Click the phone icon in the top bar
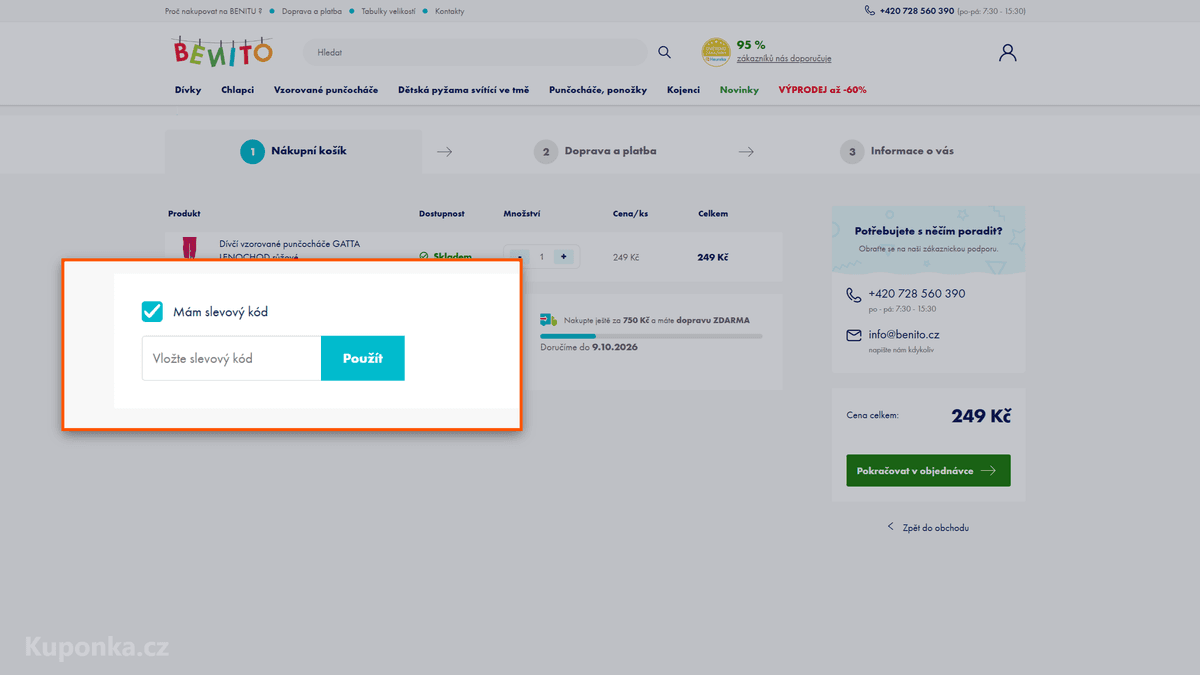 (x=869, y=11)
